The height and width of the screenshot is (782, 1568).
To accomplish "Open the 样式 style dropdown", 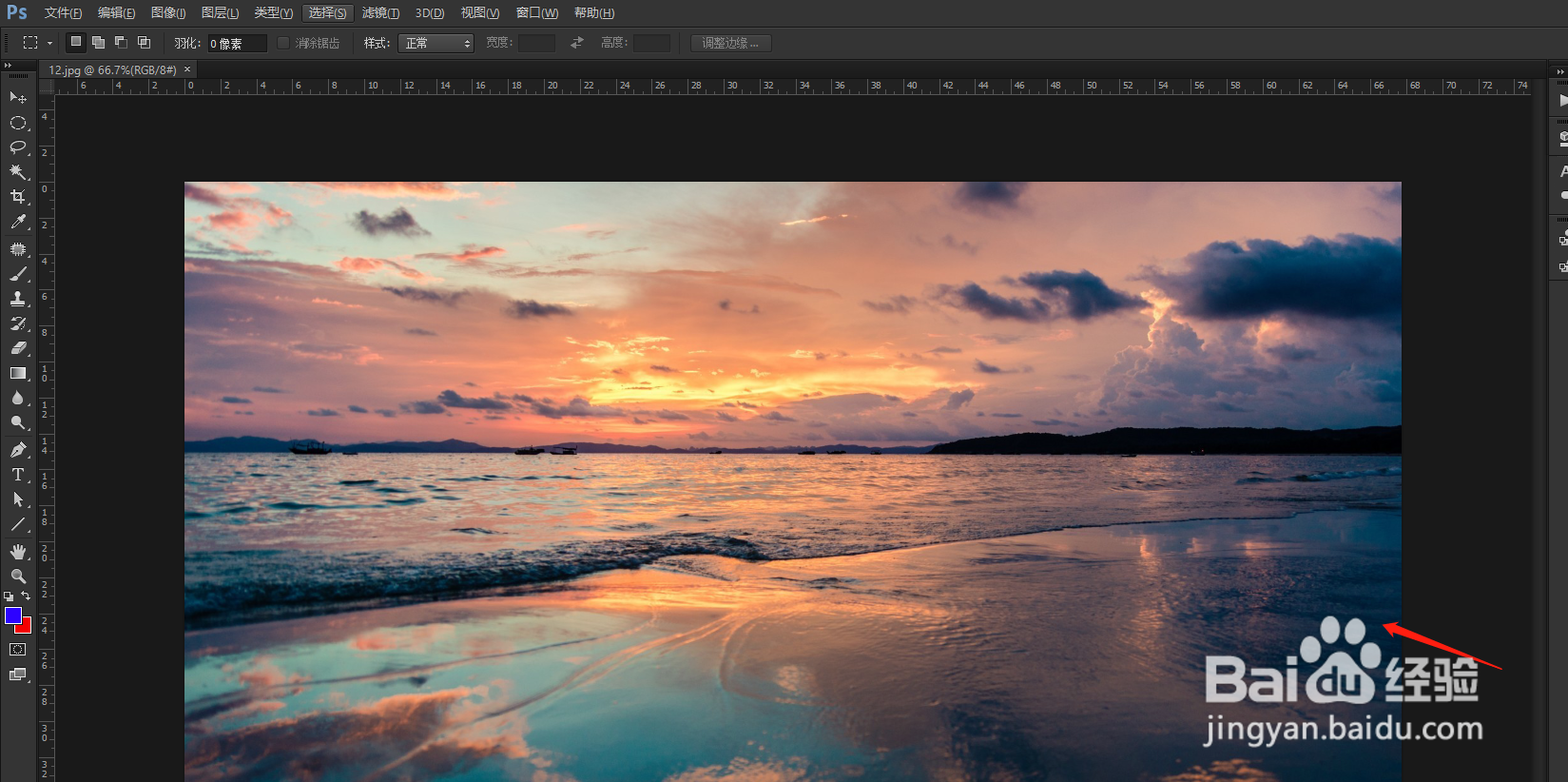I will (436, 43).
